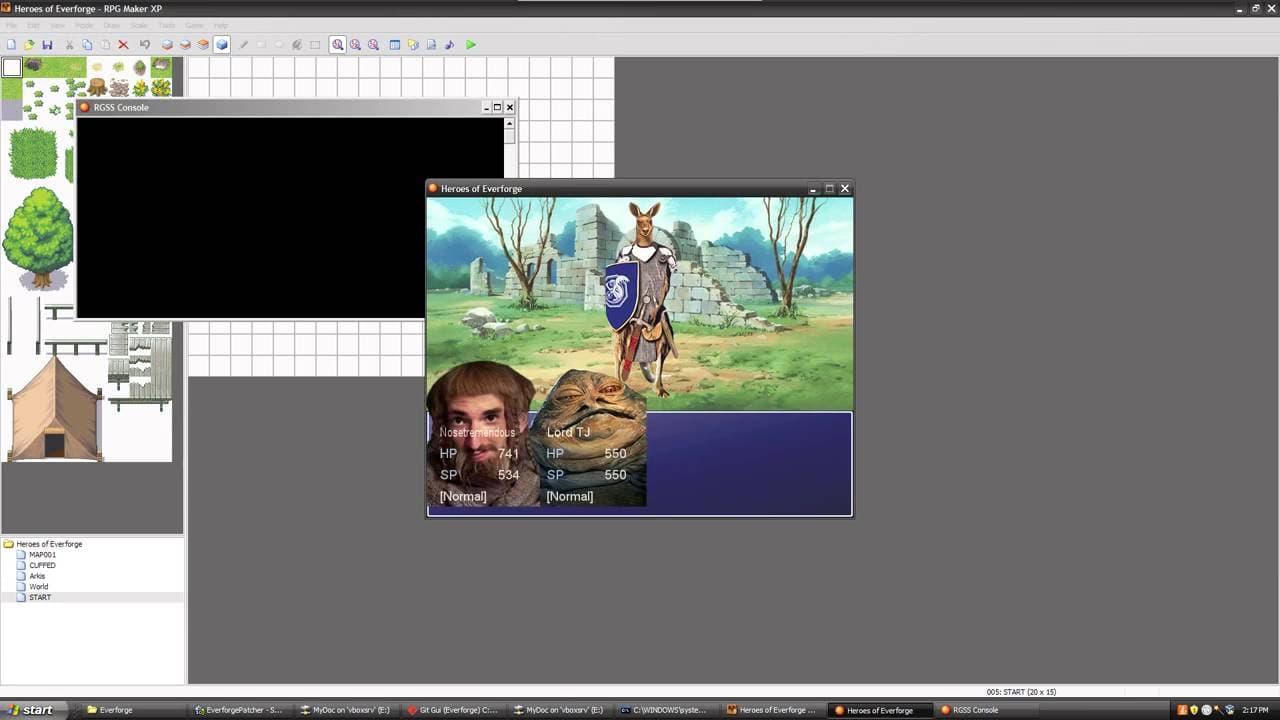Select the MAP001 map in the tree
The image size is (1280, 720).
pos(42,555)
